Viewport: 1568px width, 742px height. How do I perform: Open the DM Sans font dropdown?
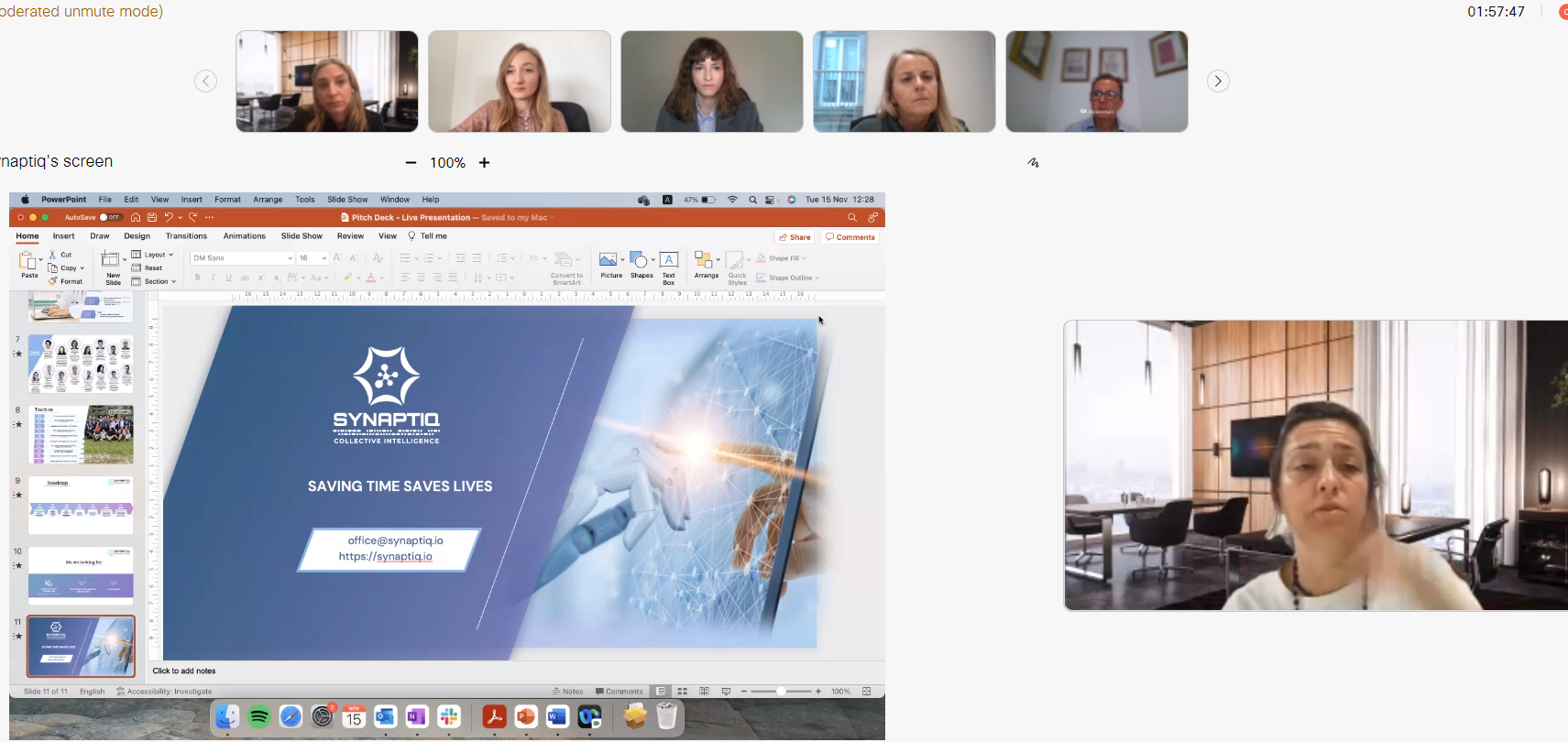tap(243, 258)
